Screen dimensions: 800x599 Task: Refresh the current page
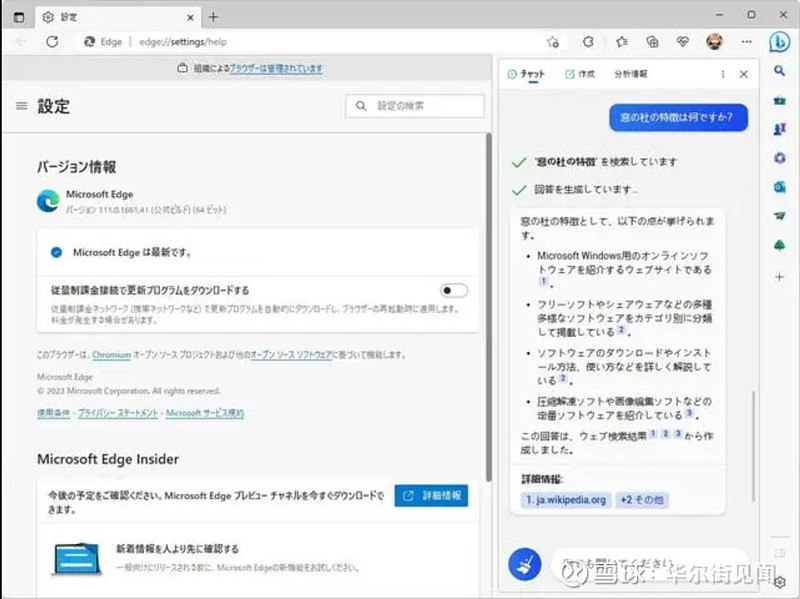[52, 42]
